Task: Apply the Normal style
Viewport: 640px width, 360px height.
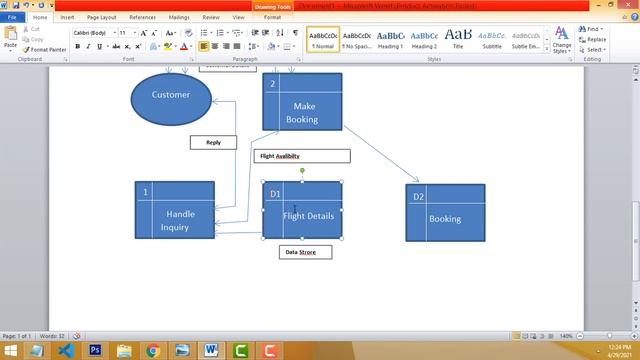Action: coord(323,40)
